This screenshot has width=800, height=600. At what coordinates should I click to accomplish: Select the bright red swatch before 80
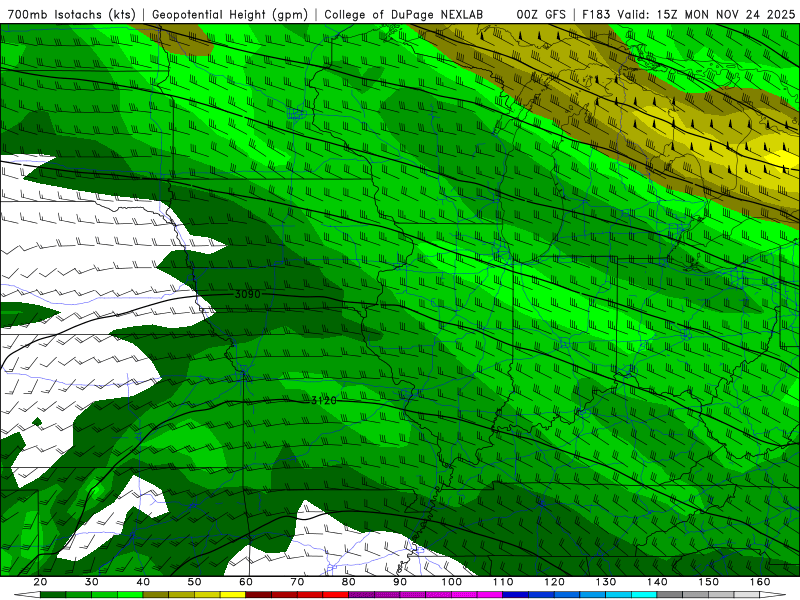coord(336,595)
